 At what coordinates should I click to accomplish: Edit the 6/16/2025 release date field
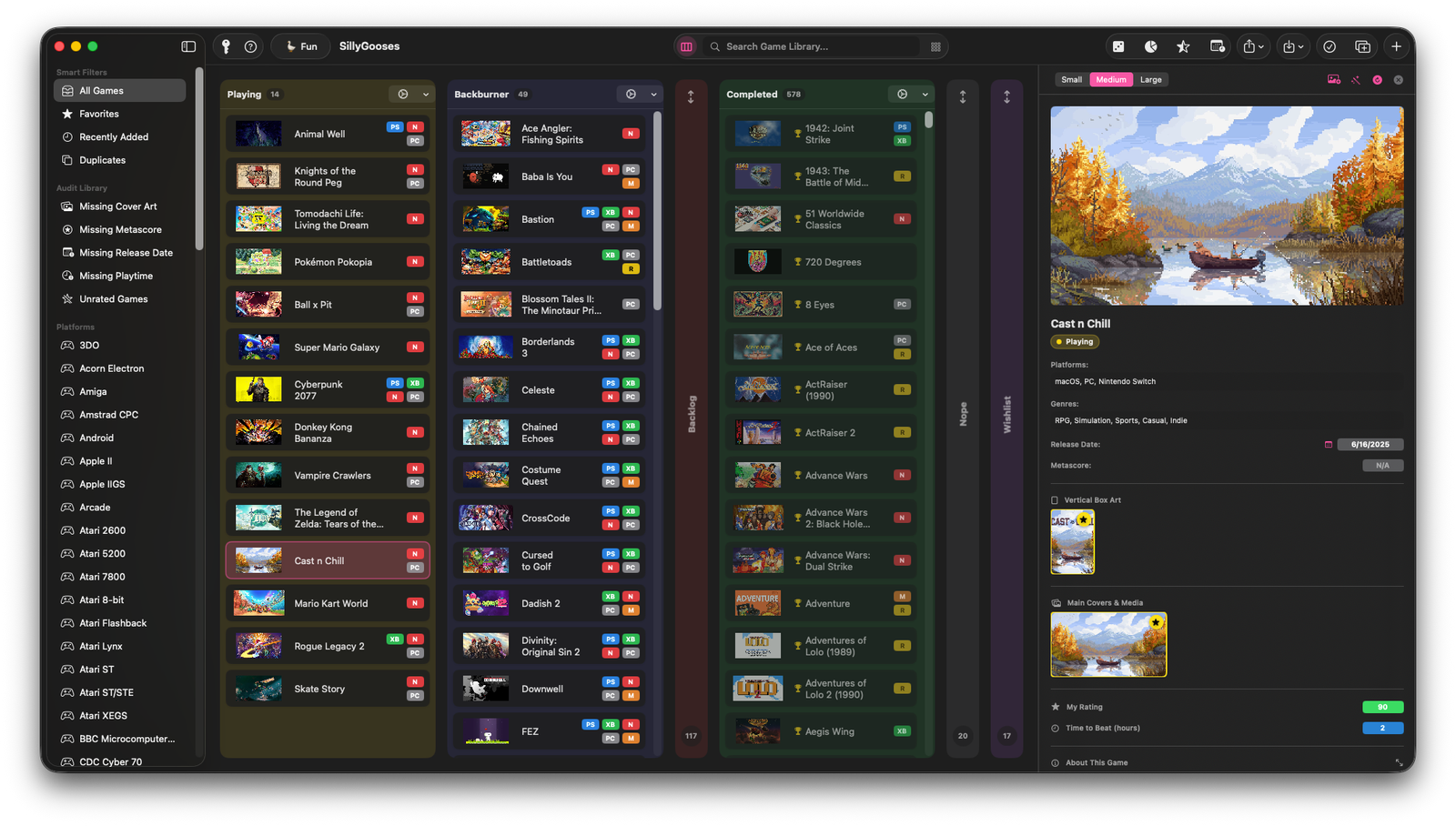(x=1370, y=445)
